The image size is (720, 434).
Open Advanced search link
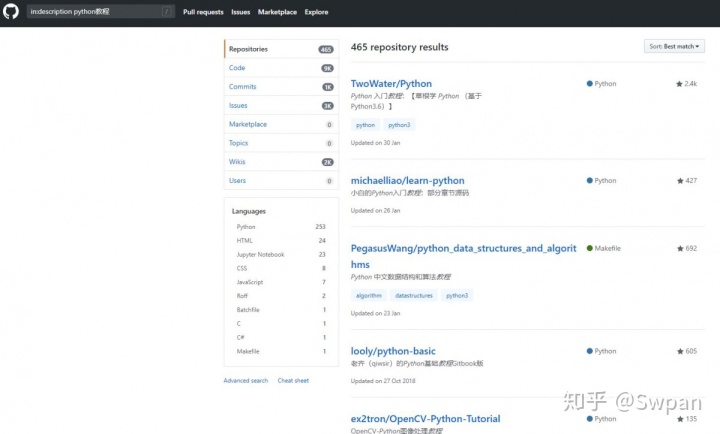click(x=246, y=381)
